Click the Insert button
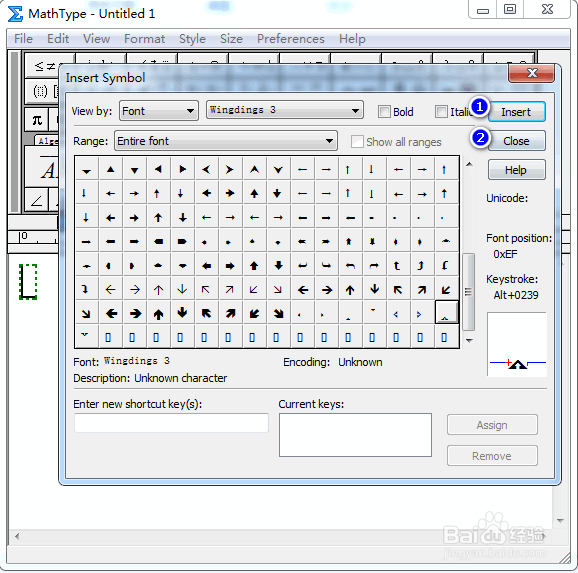This screenshot has height=573, width=578. pos(516,112)
